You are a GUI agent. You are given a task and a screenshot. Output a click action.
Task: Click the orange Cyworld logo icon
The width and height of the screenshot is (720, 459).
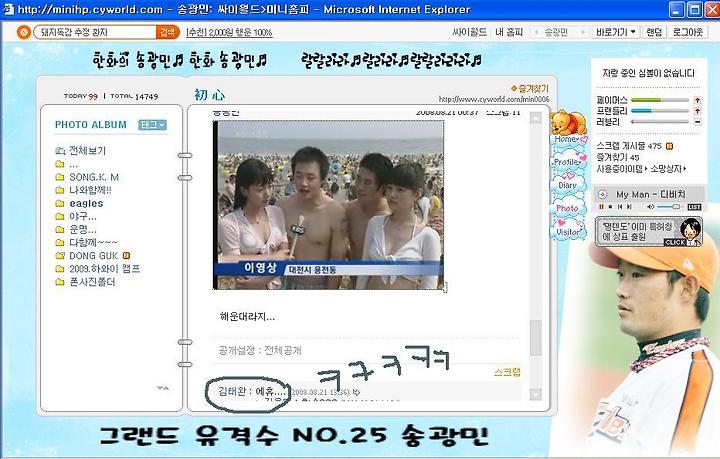click(x=23, y=32)
